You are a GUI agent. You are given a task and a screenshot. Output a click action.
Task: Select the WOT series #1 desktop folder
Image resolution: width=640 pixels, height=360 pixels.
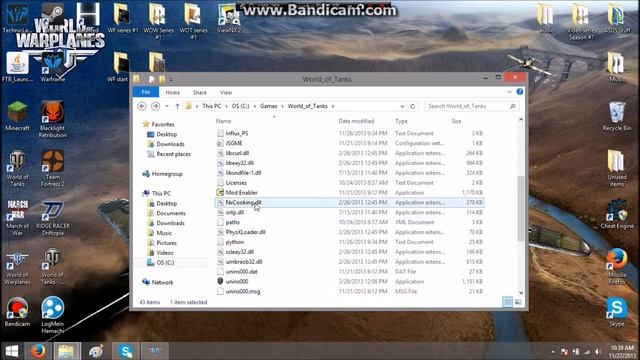(193, 21)
